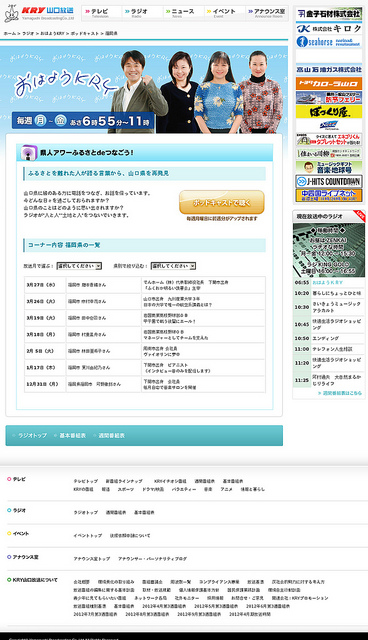Click アナウンス室トップ footer link
Screen dimensions: 368x640
click(x=92, y=558)
